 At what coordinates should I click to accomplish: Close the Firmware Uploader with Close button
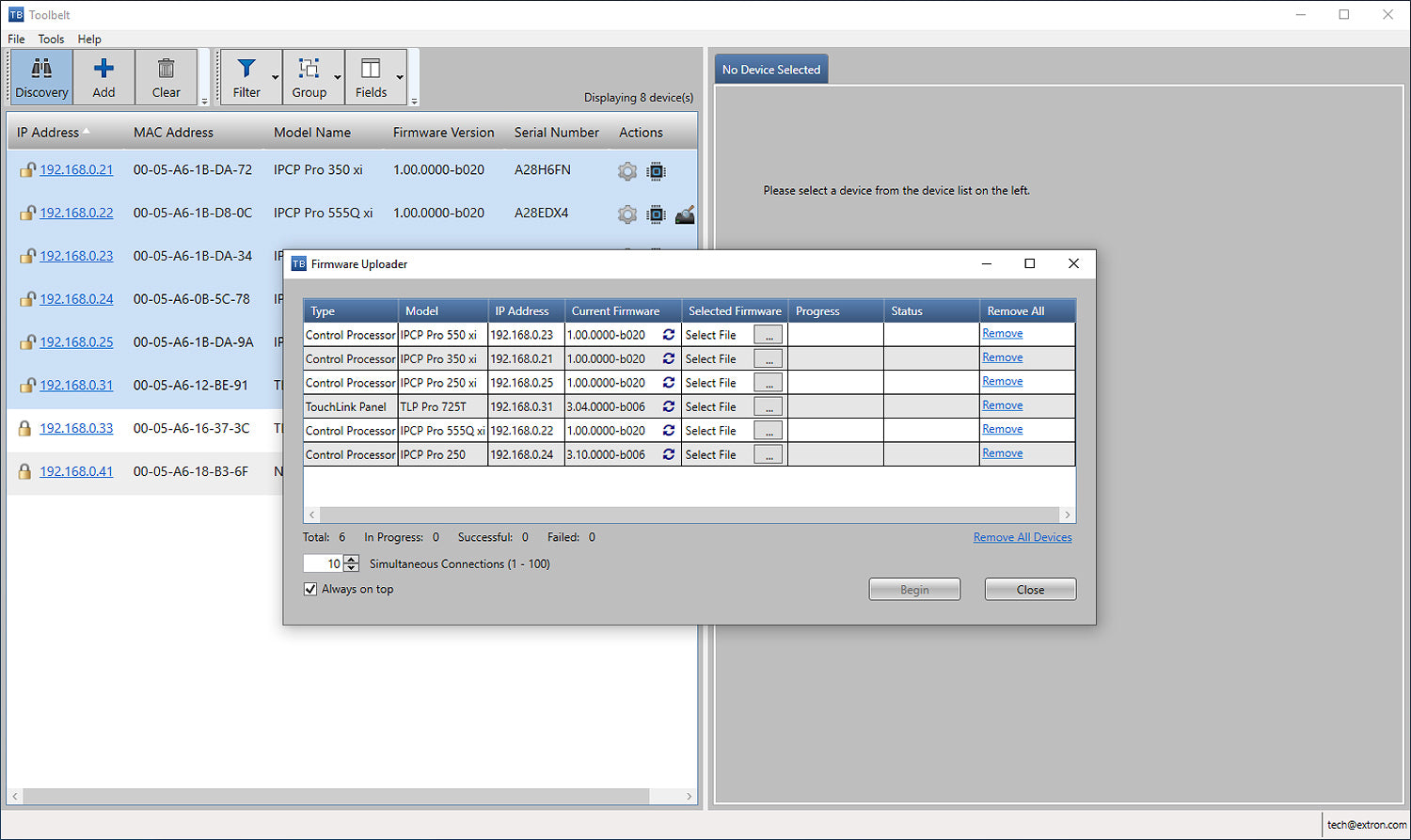(1030, 590)
